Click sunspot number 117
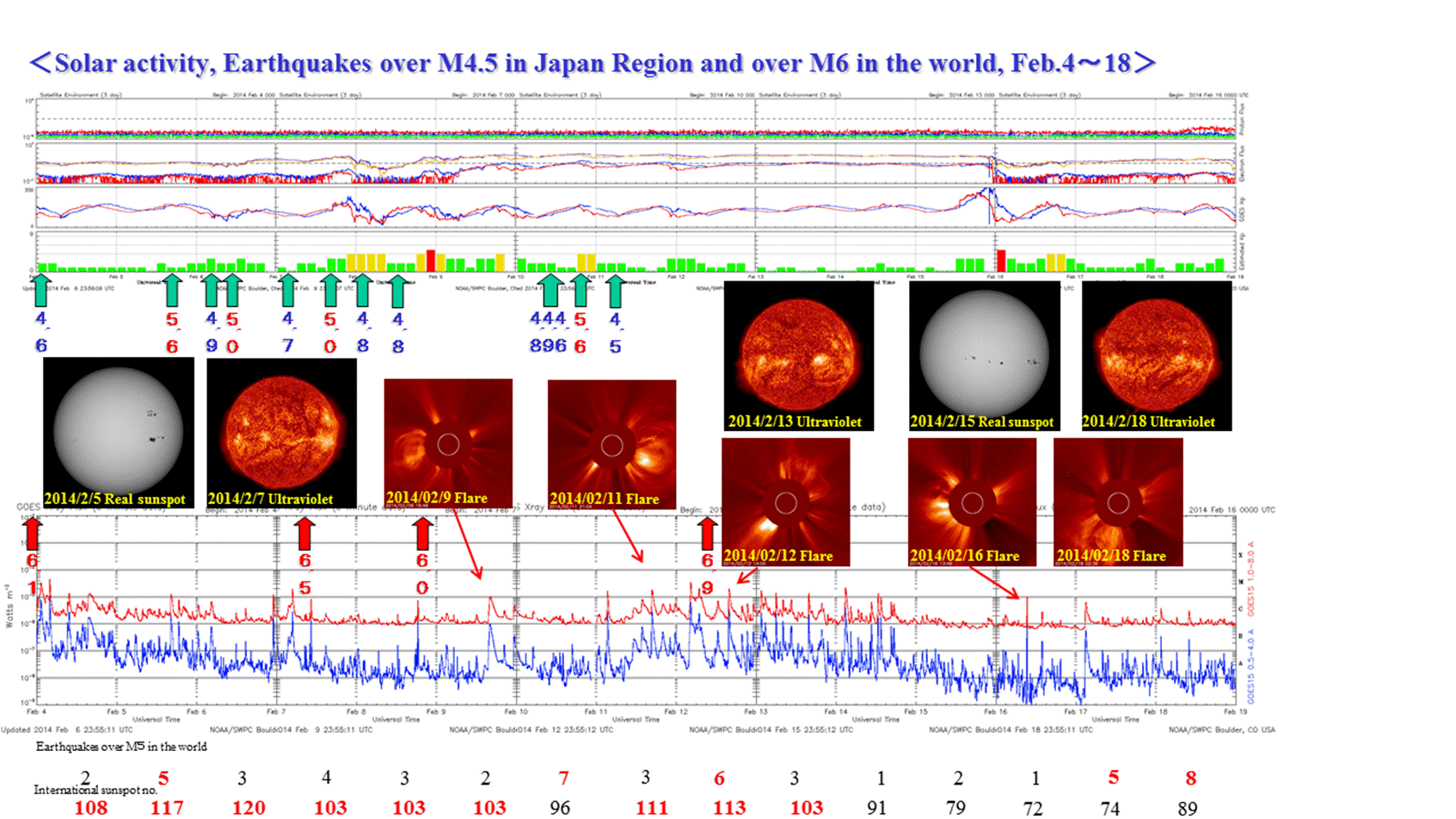This screenshot has width=1456, height=819. point(167,807)
